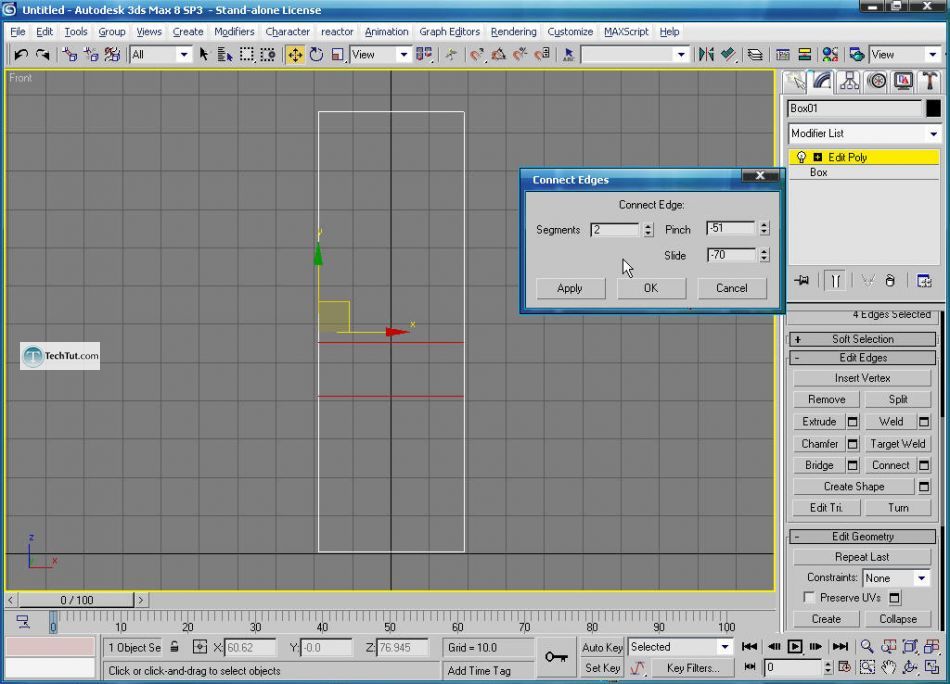Click the Mirror tool icon
950x684 pixels.
tap(706, 55)
